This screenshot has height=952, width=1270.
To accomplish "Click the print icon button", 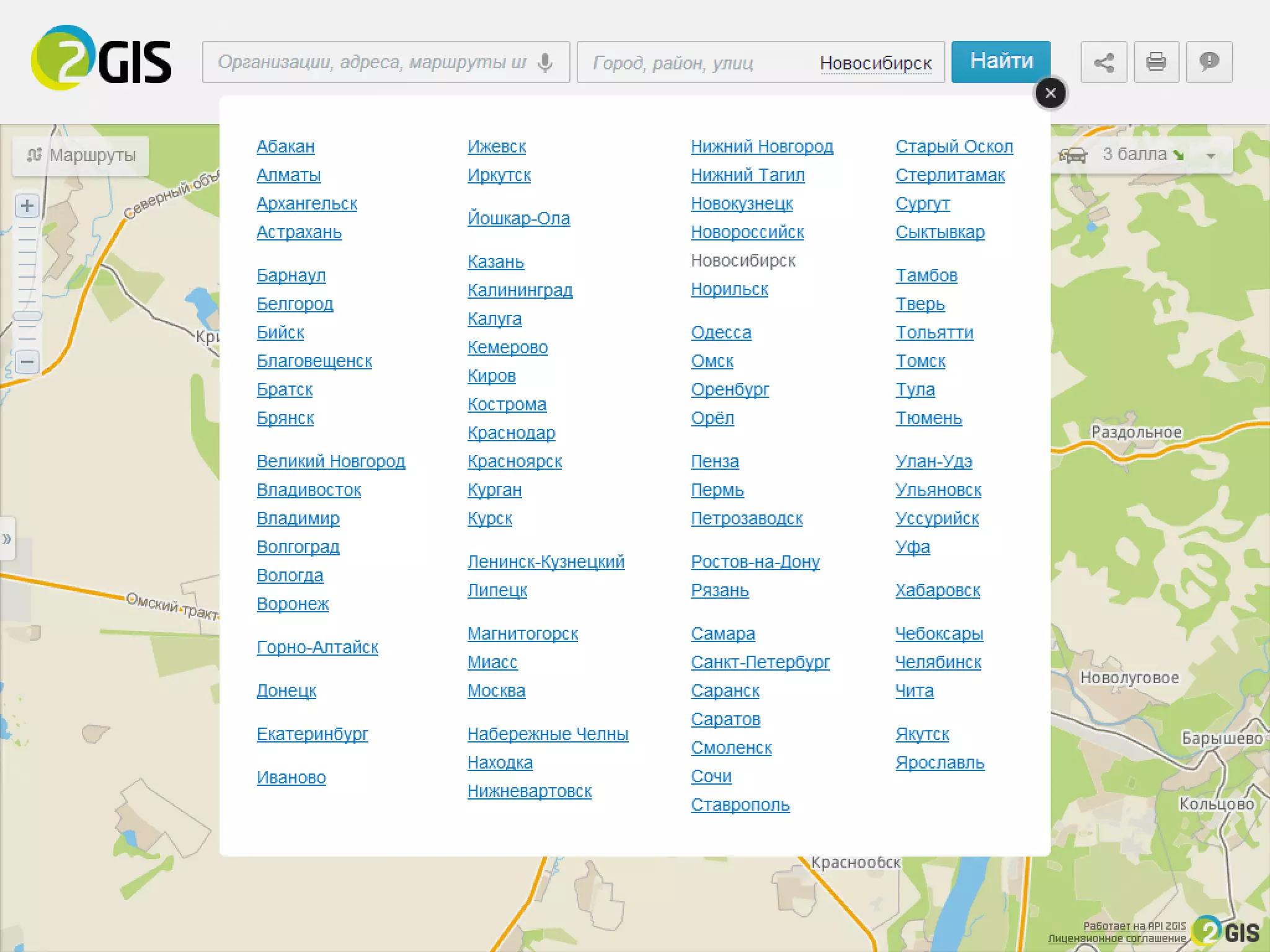I will [x=1156, y=62].
